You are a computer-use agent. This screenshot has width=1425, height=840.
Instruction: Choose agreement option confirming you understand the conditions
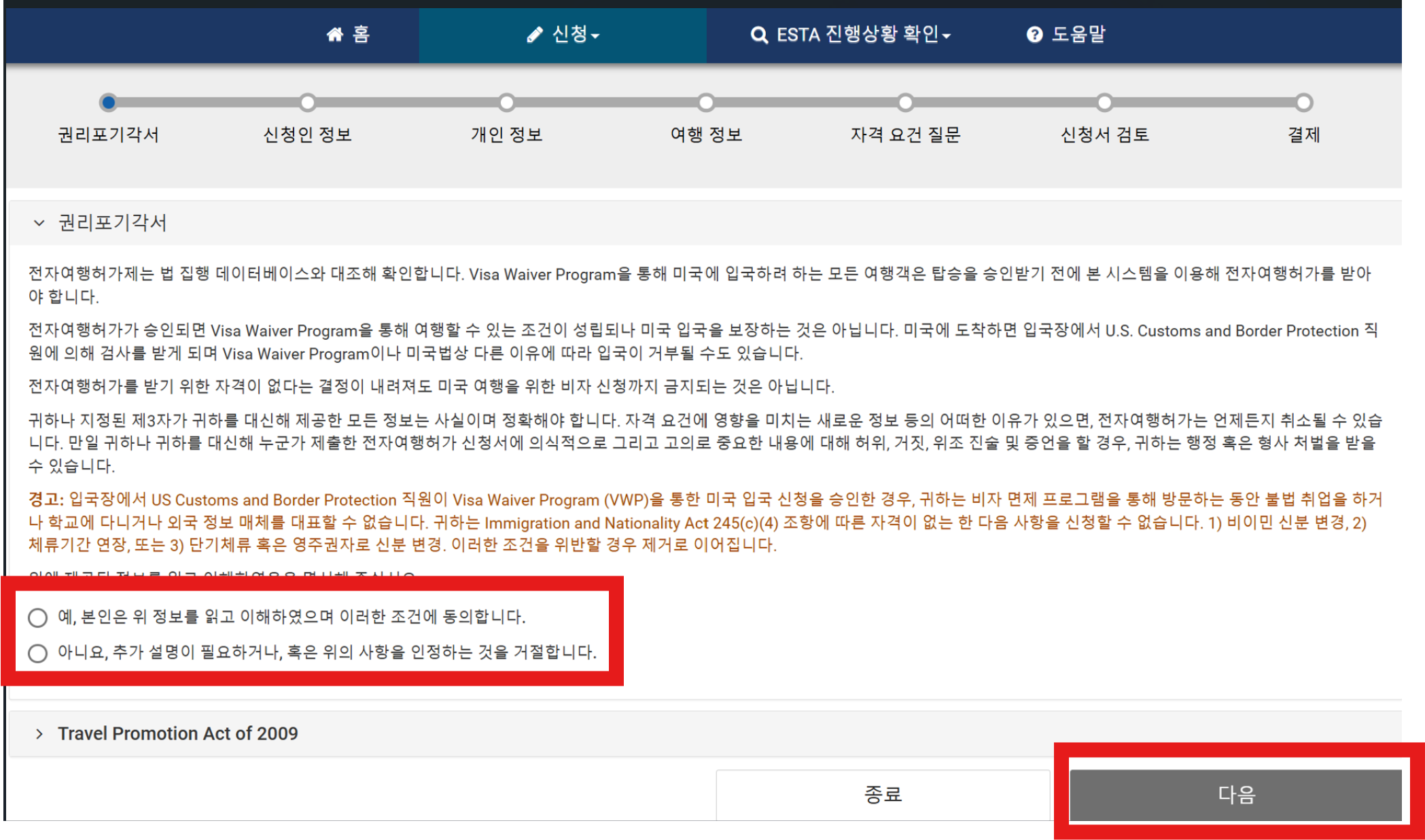coord(292,617)
